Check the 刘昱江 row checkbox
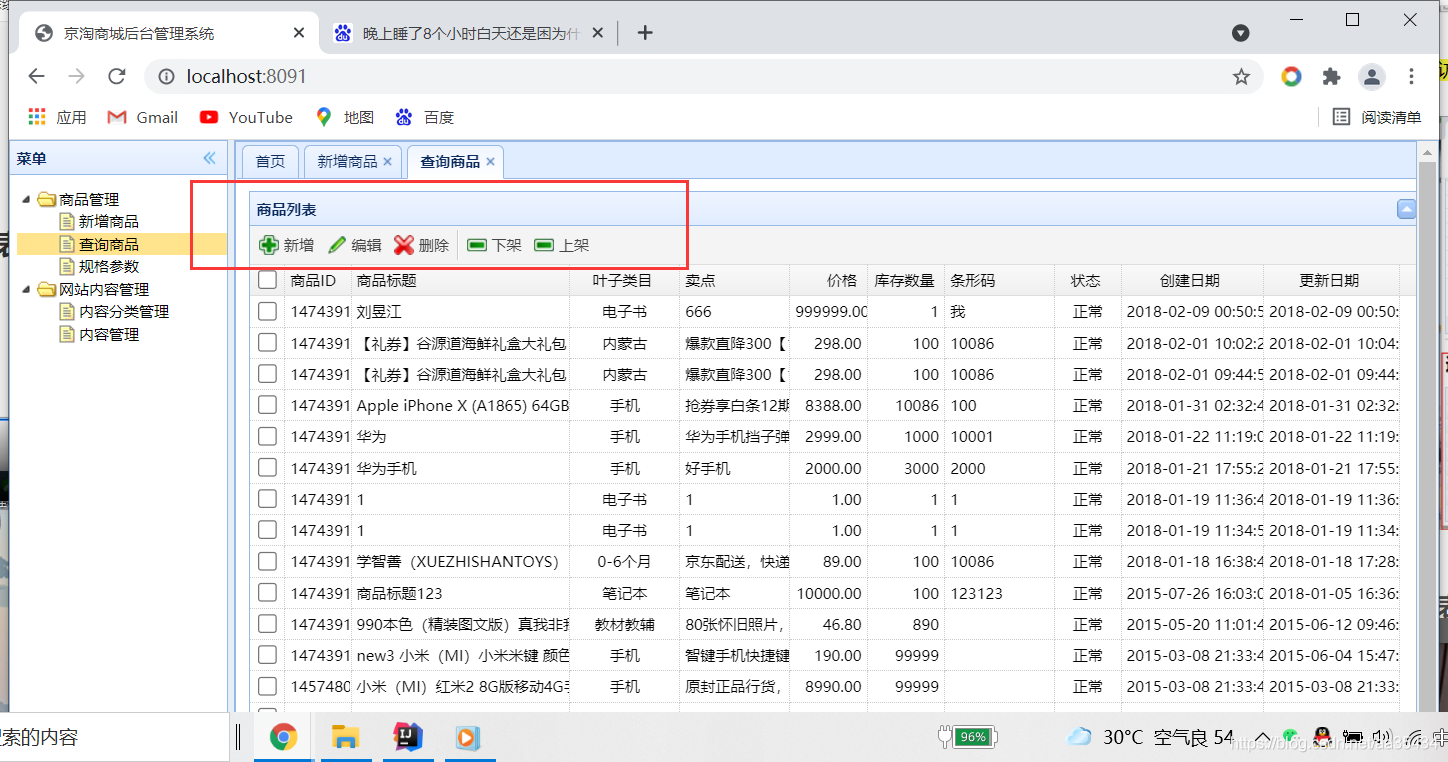Screen dimensions: 1448x762 (x=267, y=311)
